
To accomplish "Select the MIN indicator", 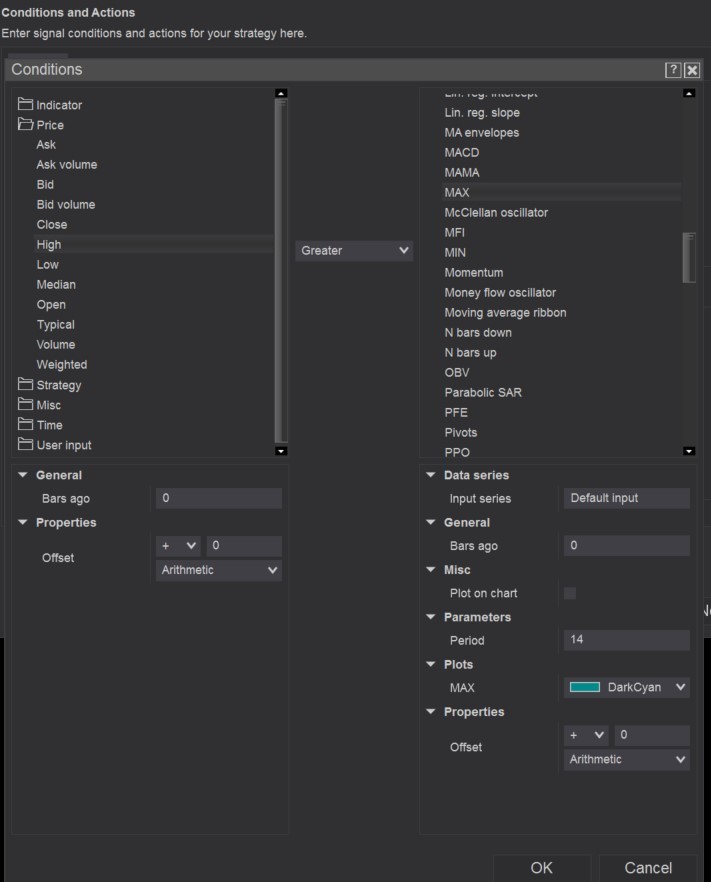I will 455,253.
